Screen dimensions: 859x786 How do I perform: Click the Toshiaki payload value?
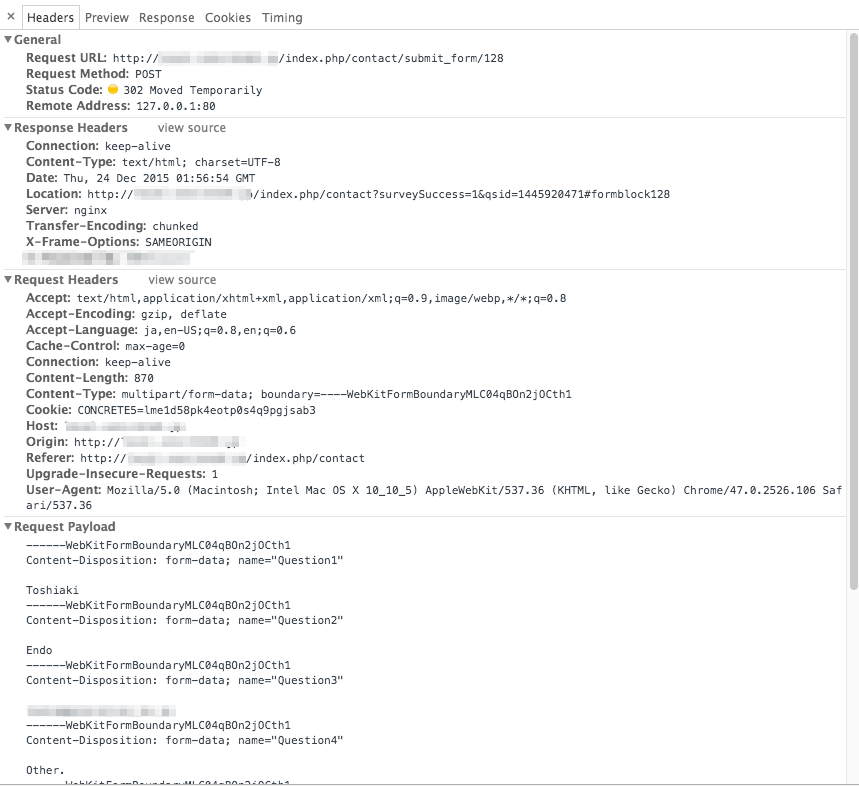[x=53, y=590]
